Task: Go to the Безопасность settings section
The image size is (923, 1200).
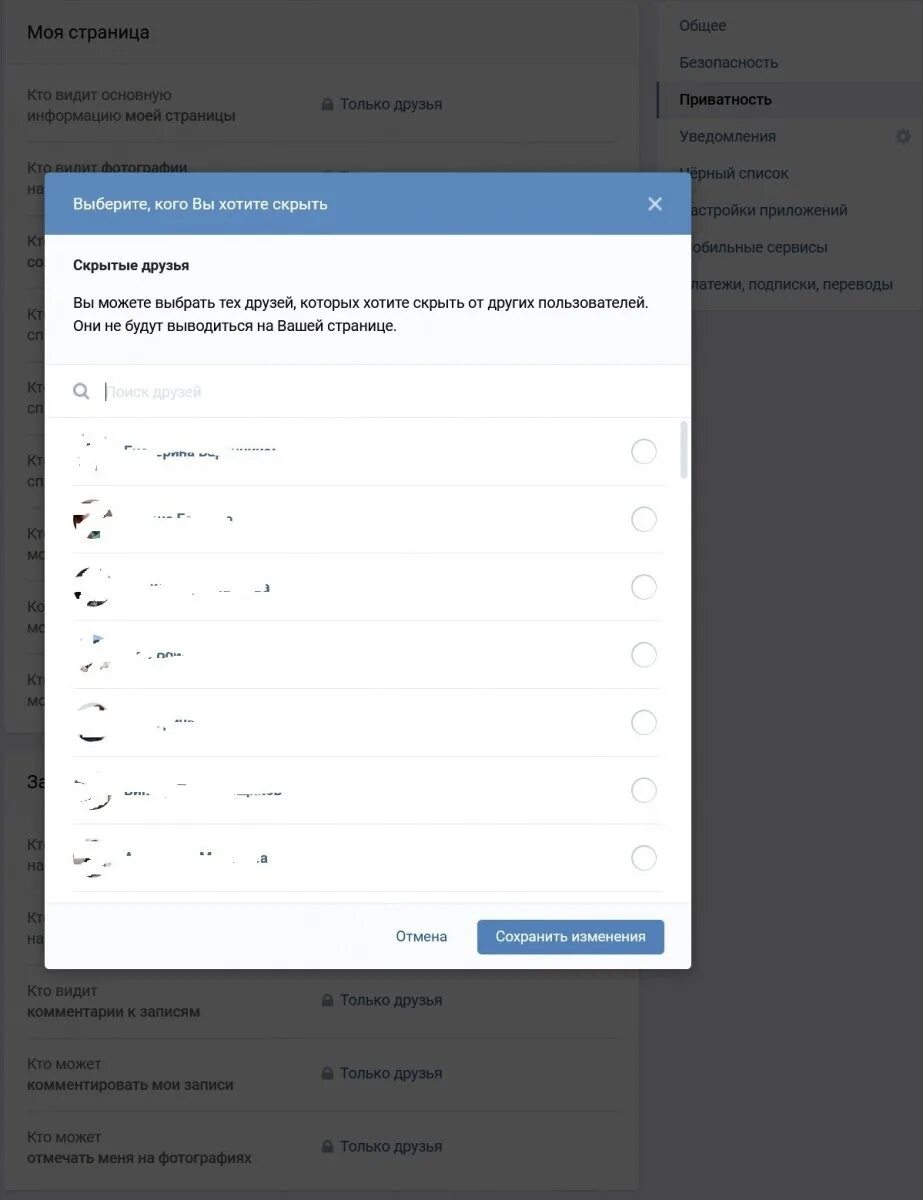Action: tap(728, 62)
